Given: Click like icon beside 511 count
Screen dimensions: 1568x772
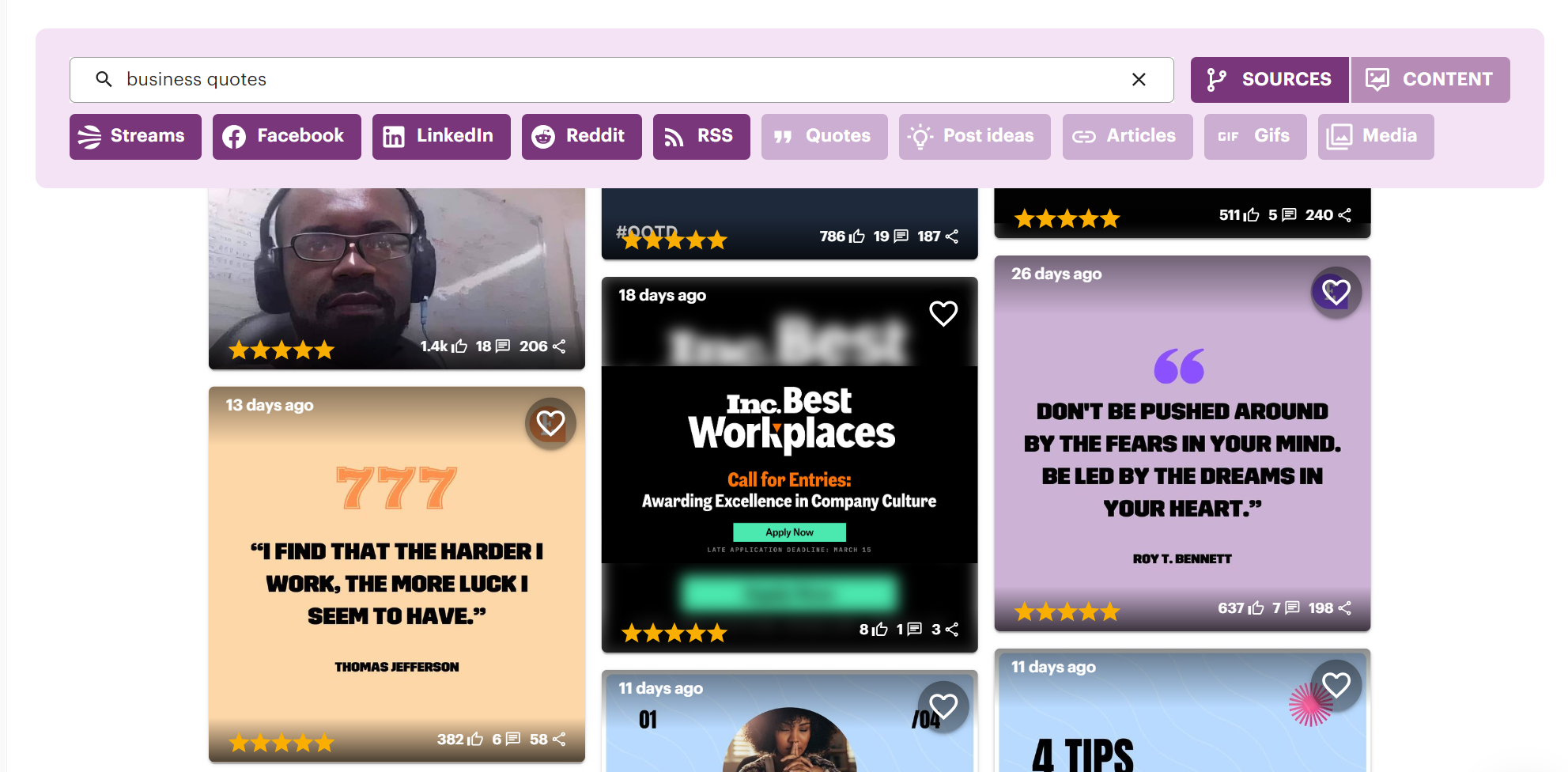Looking at the screenshot, I should coord(1252,215).
